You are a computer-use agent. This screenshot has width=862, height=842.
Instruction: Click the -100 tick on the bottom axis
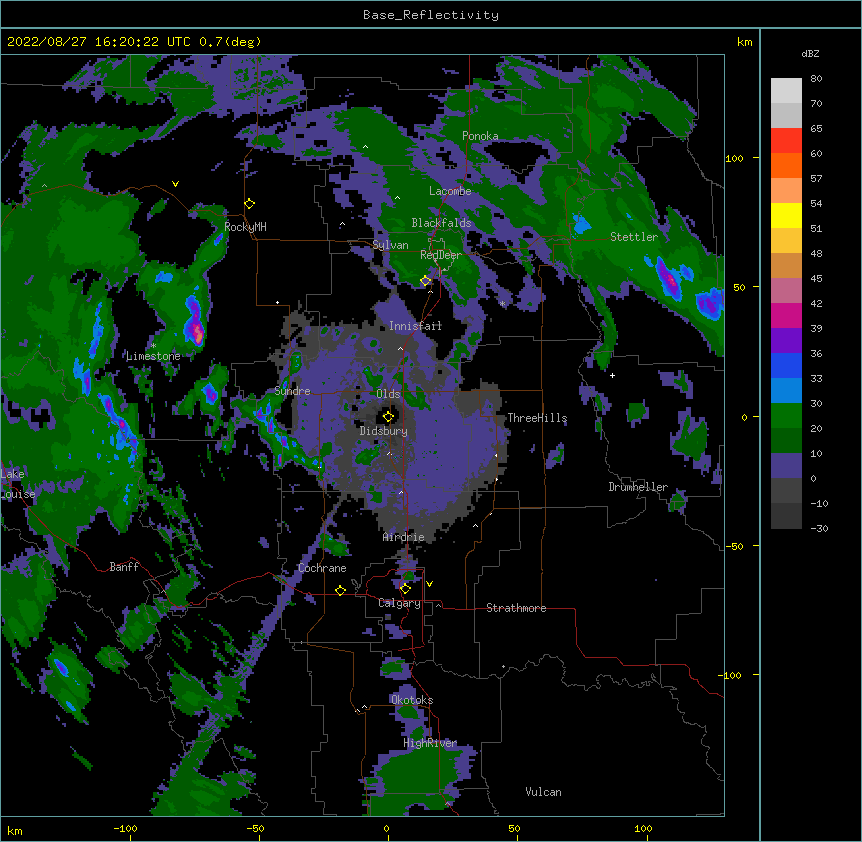(x=125, y=828)
